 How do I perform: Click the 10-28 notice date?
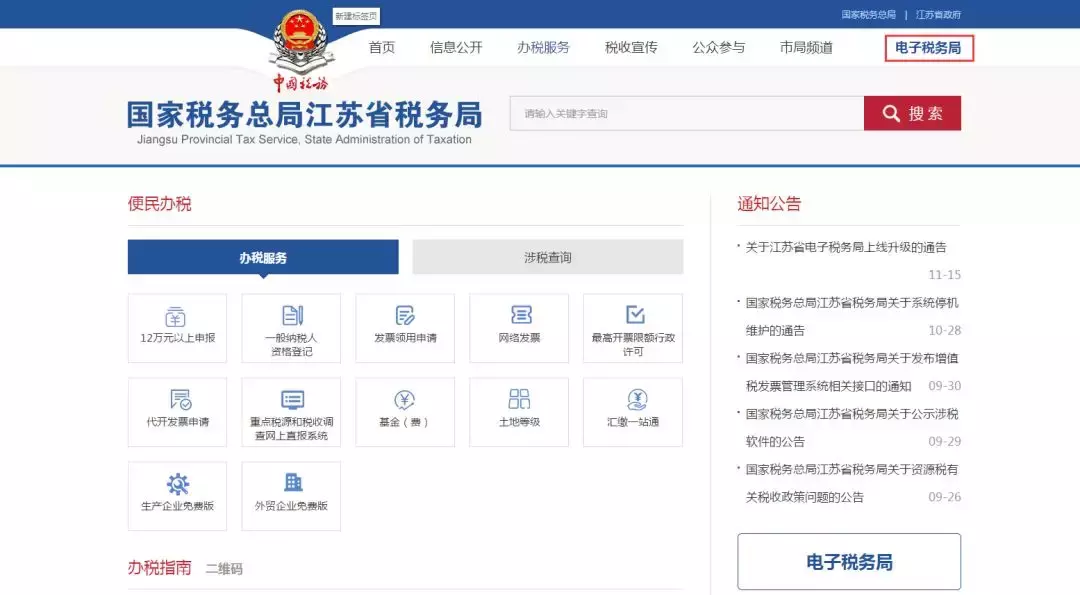tap(944, 331)
